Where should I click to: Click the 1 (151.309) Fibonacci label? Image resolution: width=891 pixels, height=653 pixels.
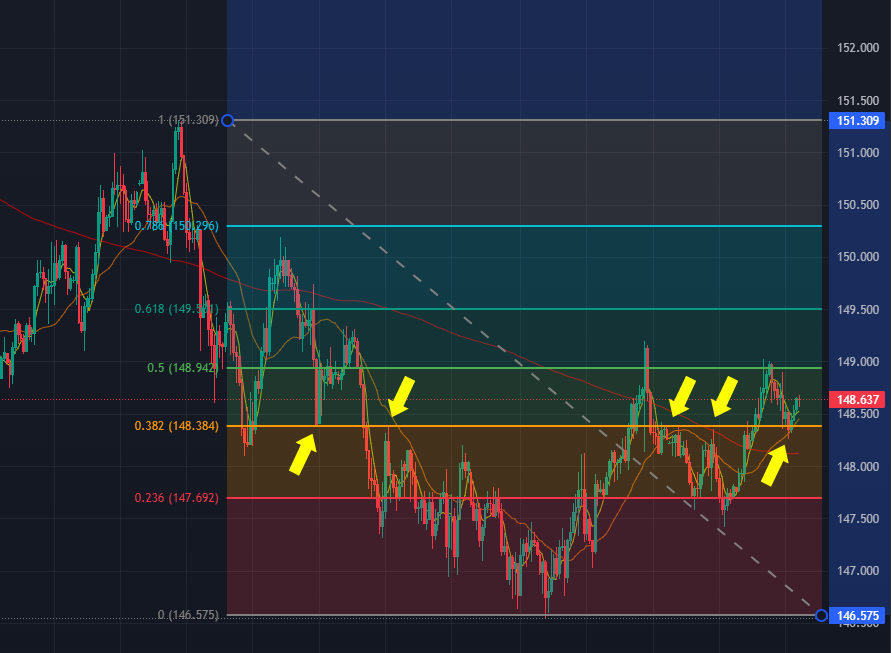click(x=188, y=121)
